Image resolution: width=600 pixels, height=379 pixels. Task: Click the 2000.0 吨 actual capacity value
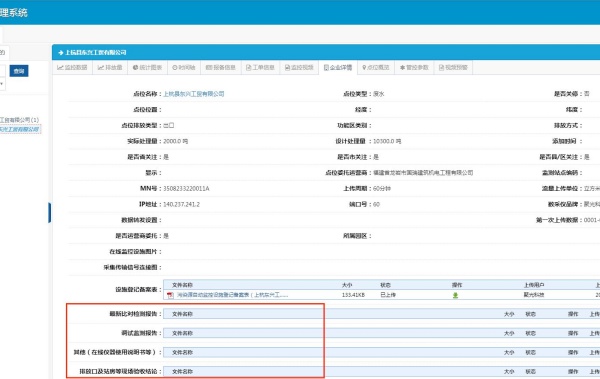pos(175,141)
